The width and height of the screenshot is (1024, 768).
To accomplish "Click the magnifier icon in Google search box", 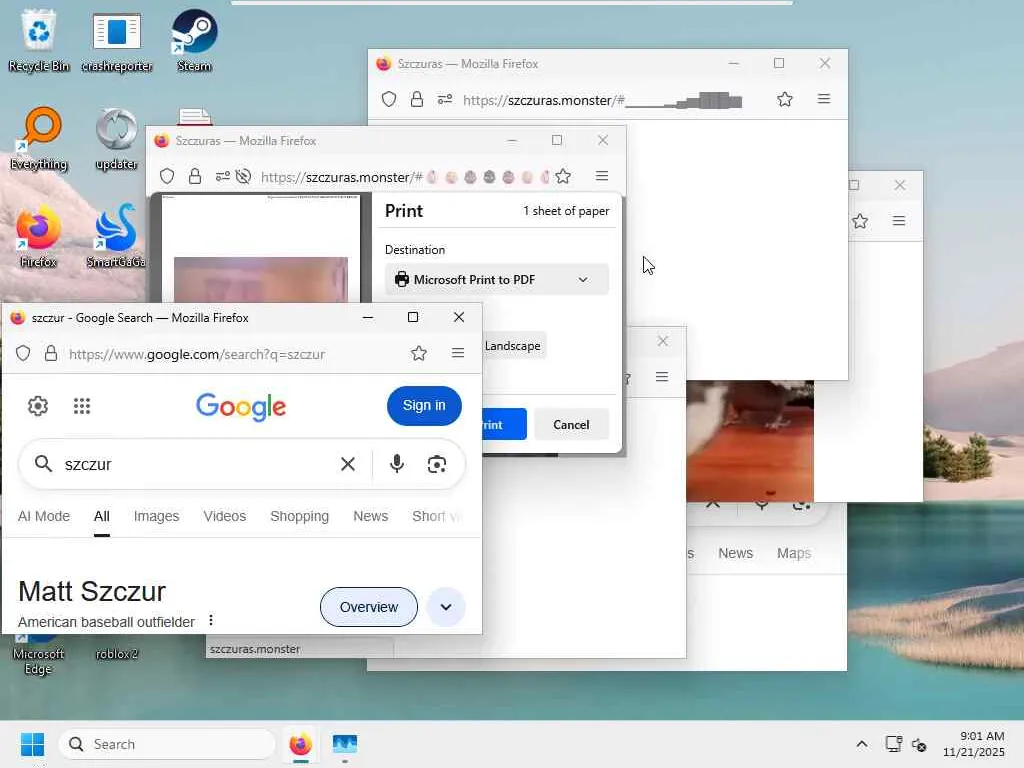I will [43, 464].
